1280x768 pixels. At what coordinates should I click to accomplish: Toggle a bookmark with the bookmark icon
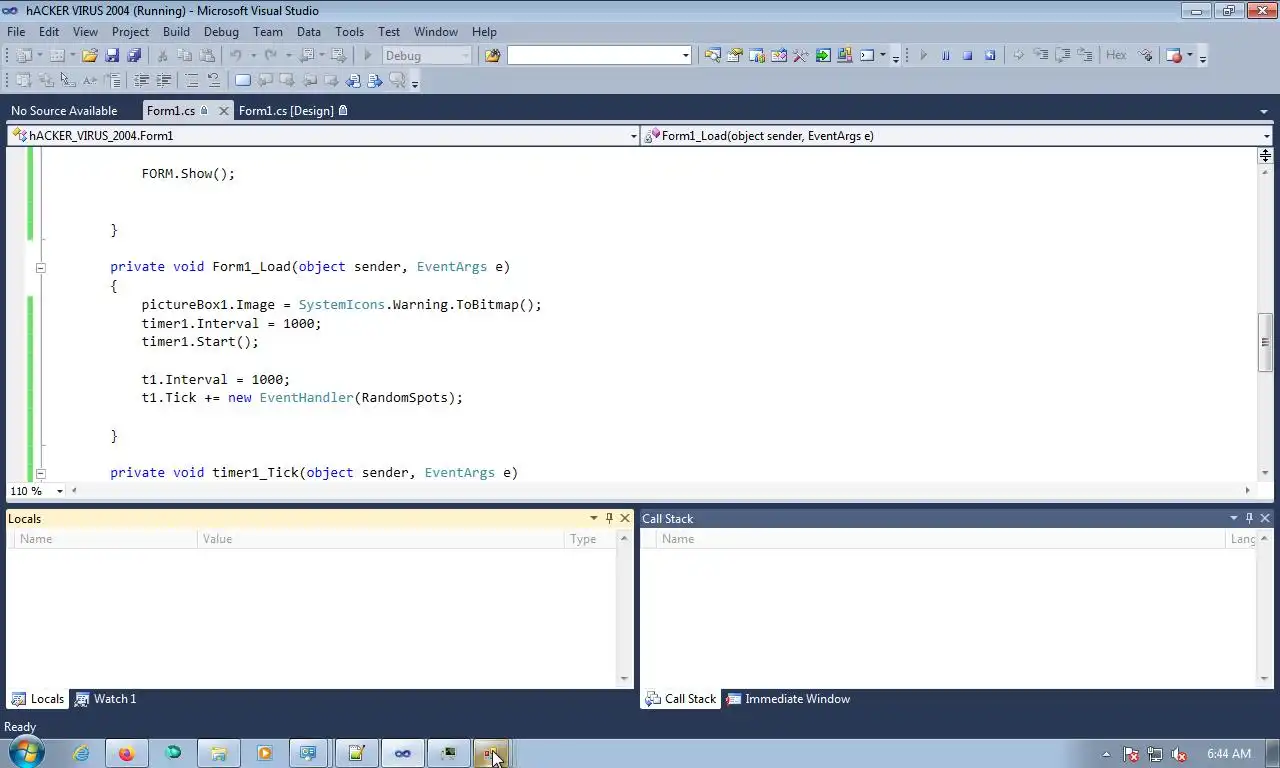(x=242, y=80)
